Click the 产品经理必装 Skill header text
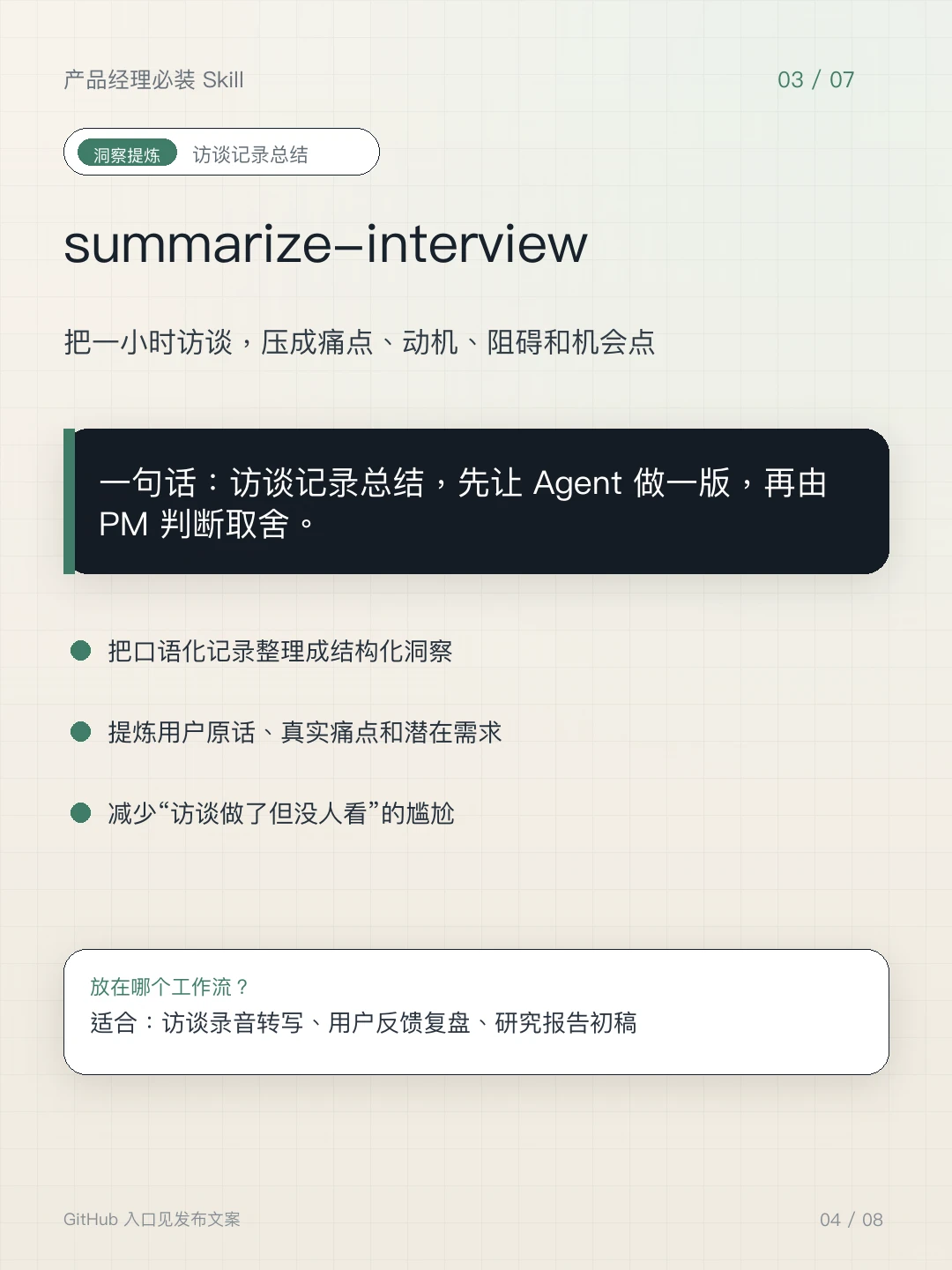The image size is (952, 1270). [x=153, y=80]
